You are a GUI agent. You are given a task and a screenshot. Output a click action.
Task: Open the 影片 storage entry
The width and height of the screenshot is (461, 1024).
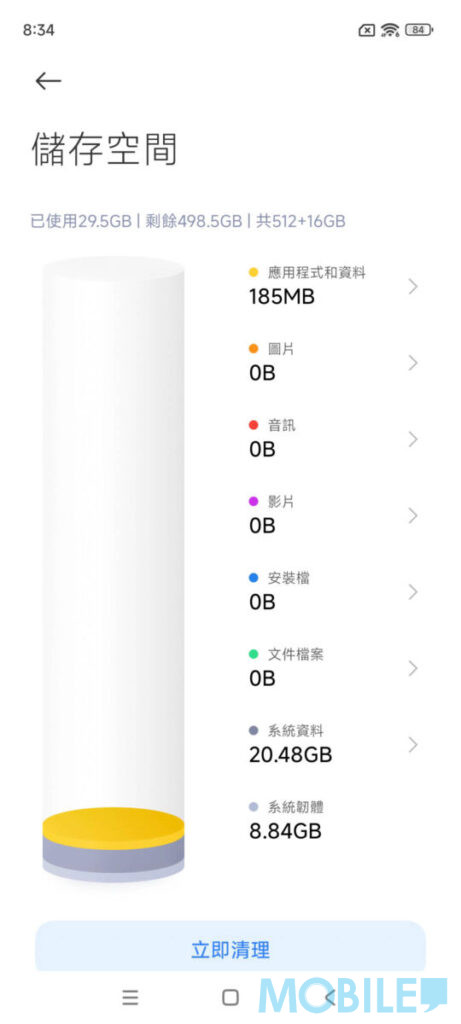click(x=333, y=515)
